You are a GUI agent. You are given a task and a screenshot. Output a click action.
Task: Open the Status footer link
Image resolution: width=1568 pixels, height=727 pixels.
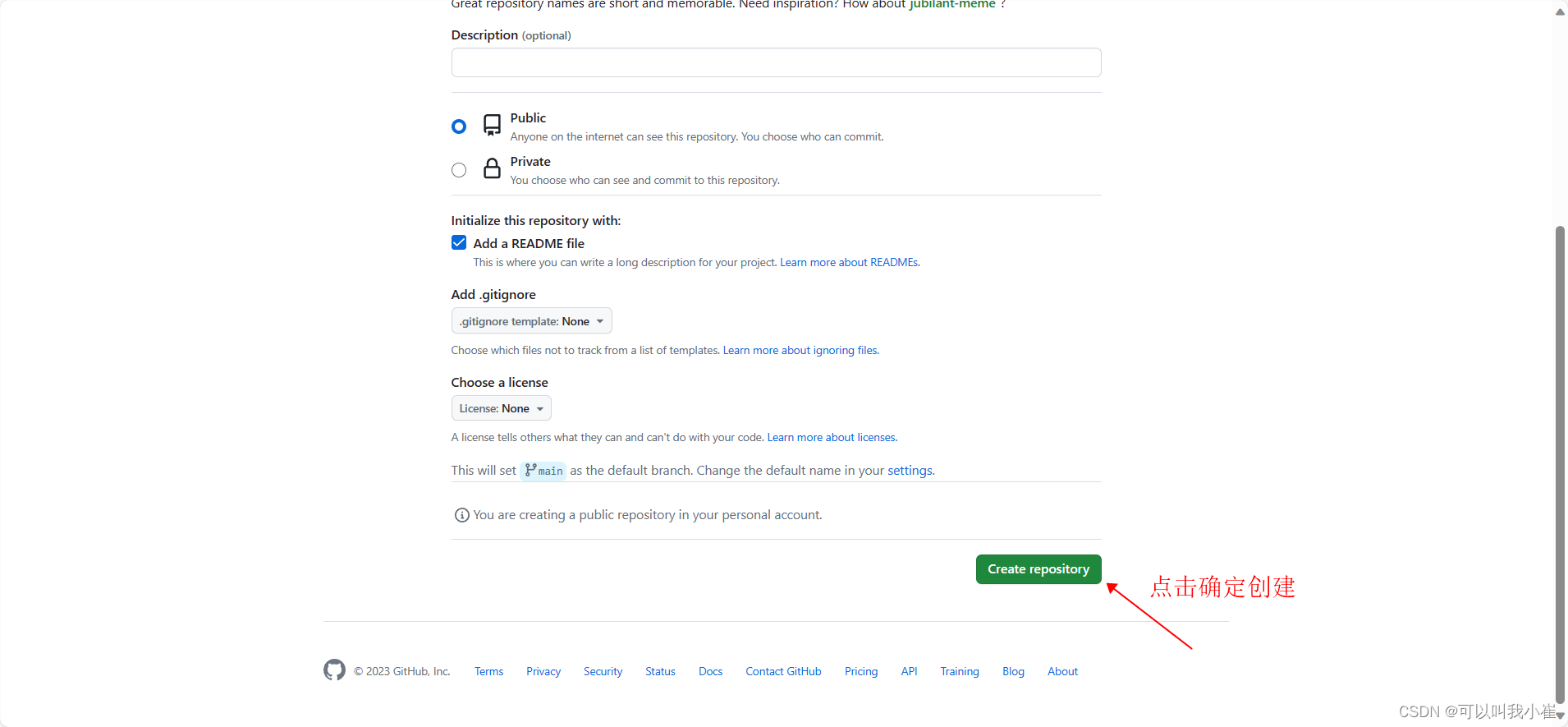pyautogui.click(x=660, y=671)
